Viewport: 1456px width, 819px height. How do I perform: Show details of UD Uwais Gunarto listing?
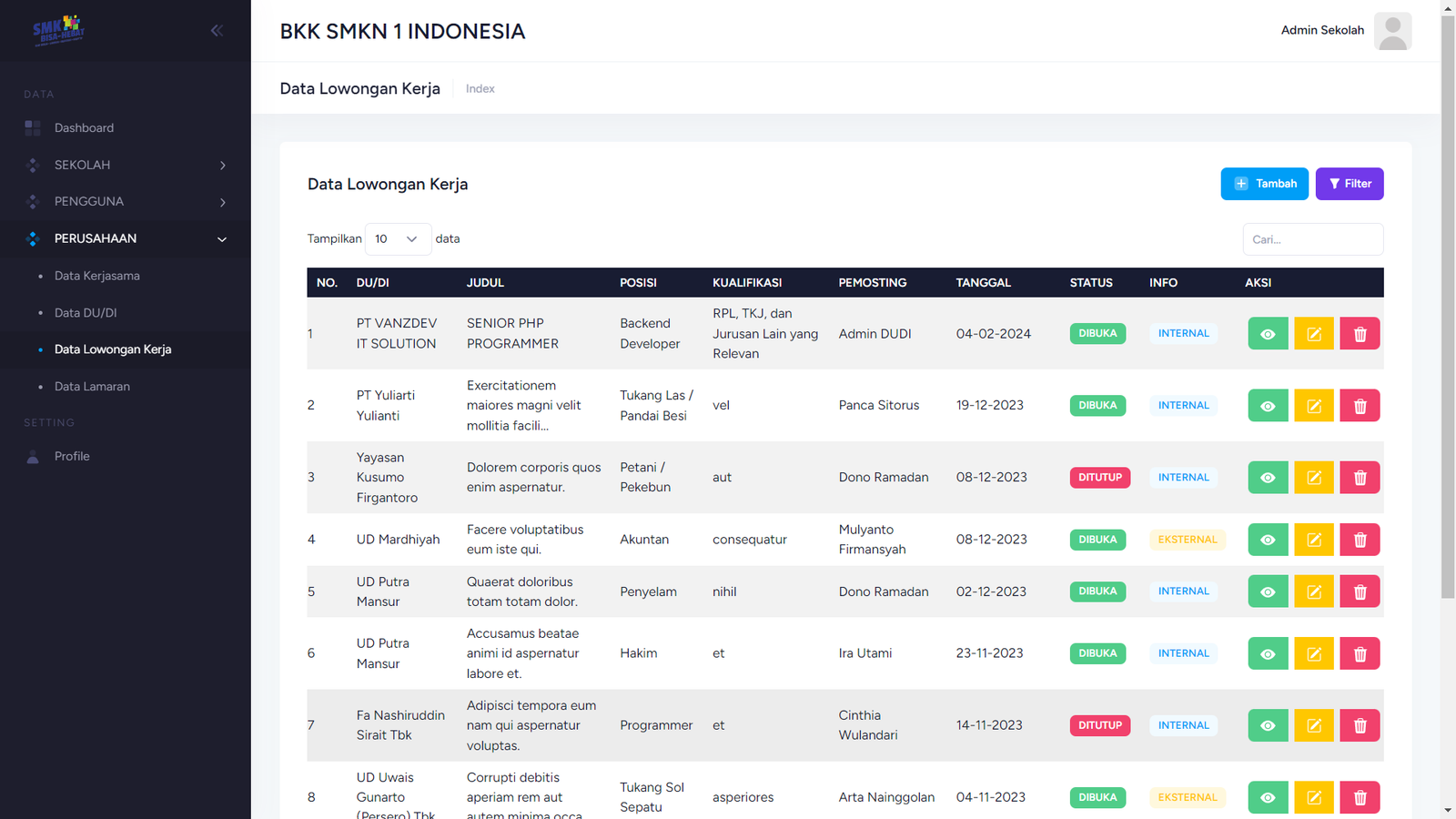pos(1268,797)
